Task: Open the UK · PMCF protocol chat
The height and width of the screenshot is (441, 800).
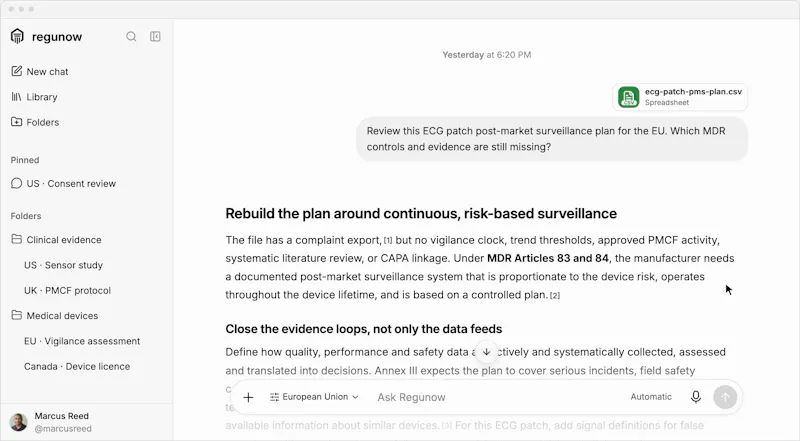Action: (67, 290)
